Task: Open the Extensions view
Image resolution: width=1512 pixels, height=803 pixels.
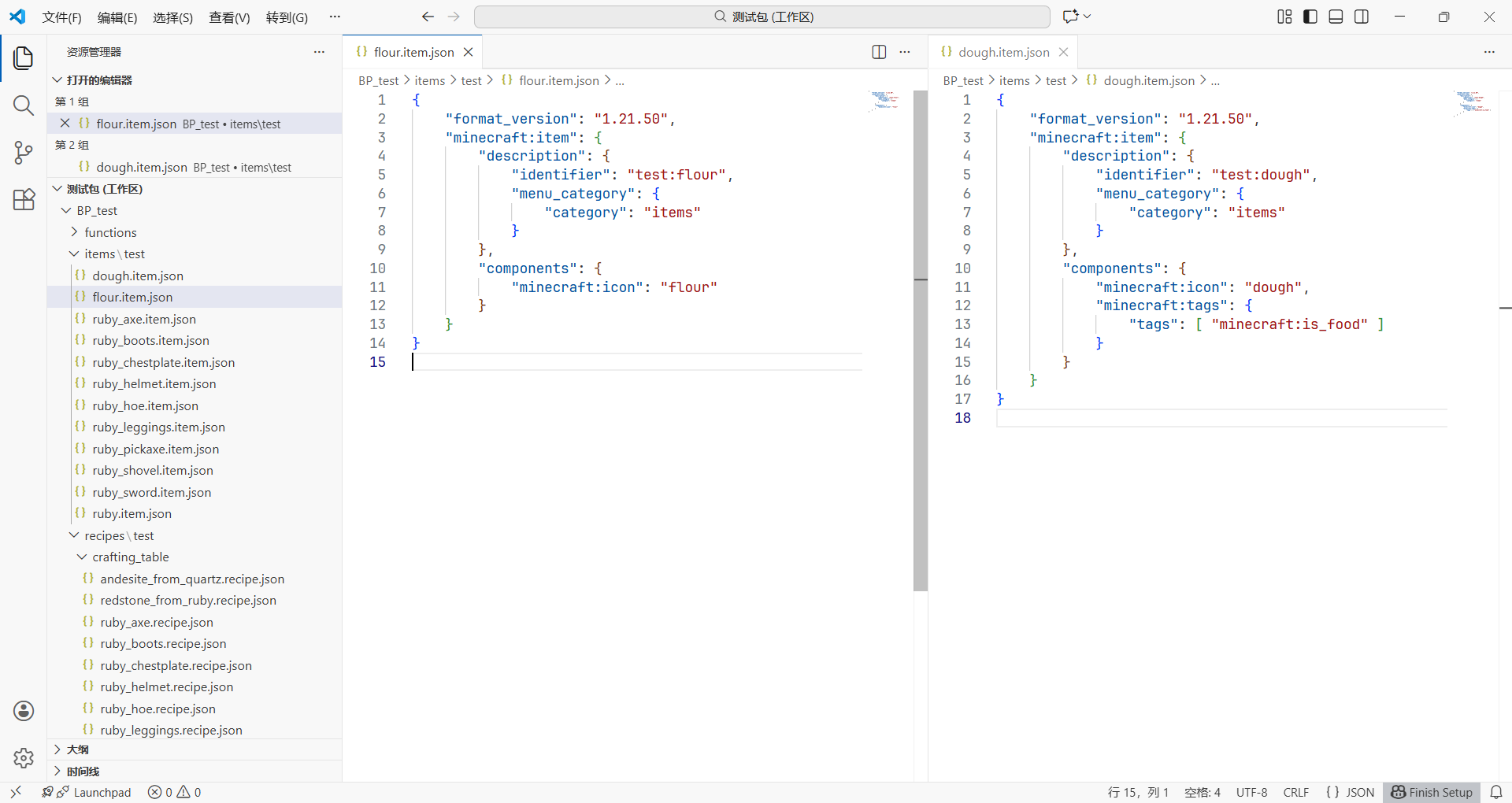Action: [24, 200]
